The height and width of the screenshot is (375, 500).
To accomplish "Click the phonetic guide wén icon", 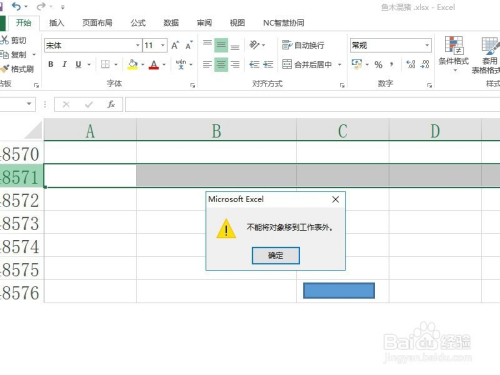I will [x=181, y=64].
